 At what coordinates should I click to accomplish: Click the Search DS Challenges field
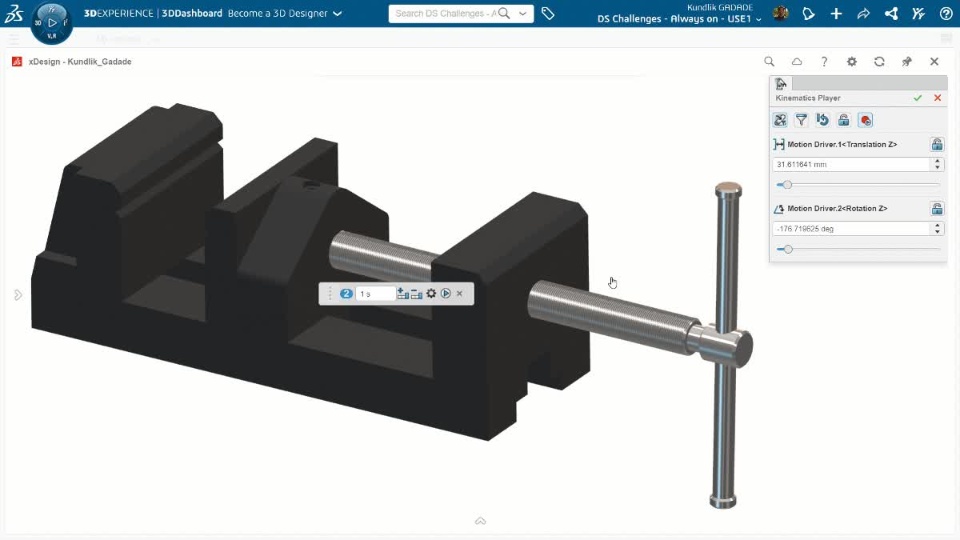pos(446,13)
